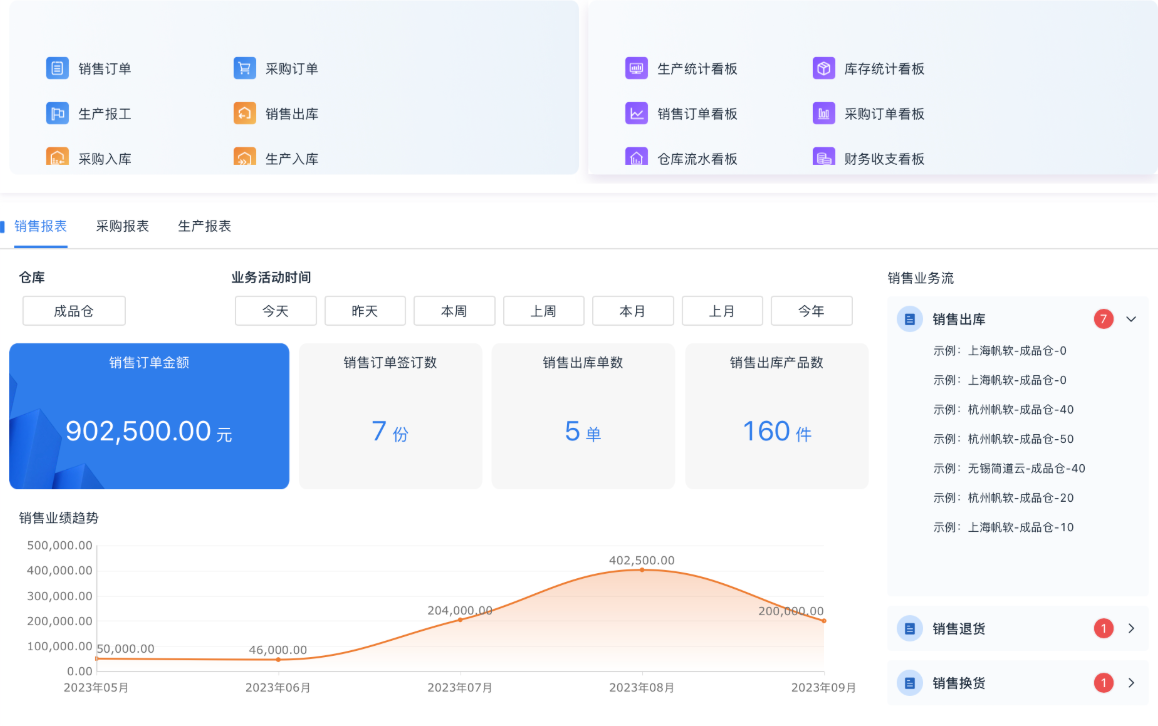The width and height of the screenshot is (1158, 726).
Task: Expand the 销售换货 section arrow
Action: pyautogui.click(x=1131, y=683)
